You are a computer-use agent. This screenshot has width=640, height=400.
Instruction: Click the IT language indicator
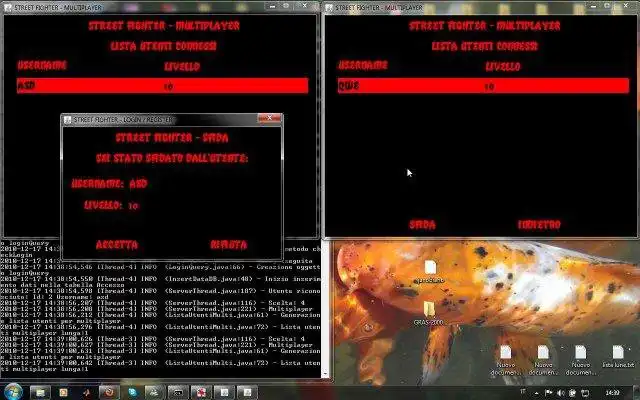pyautogui.click(x=523, y=392)
